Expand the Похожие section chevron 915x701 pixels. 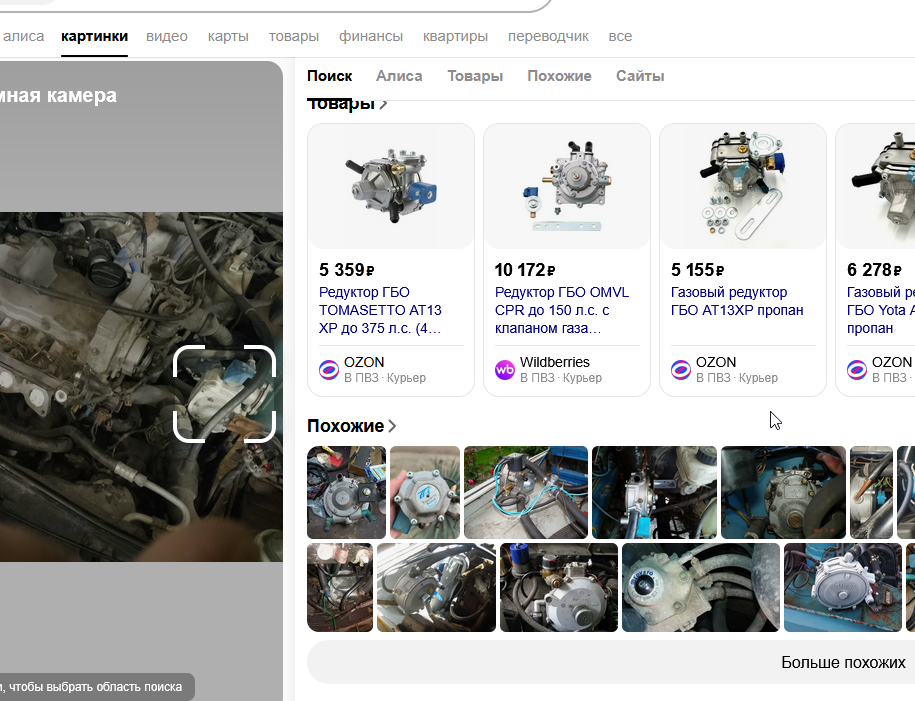(392, 426)
